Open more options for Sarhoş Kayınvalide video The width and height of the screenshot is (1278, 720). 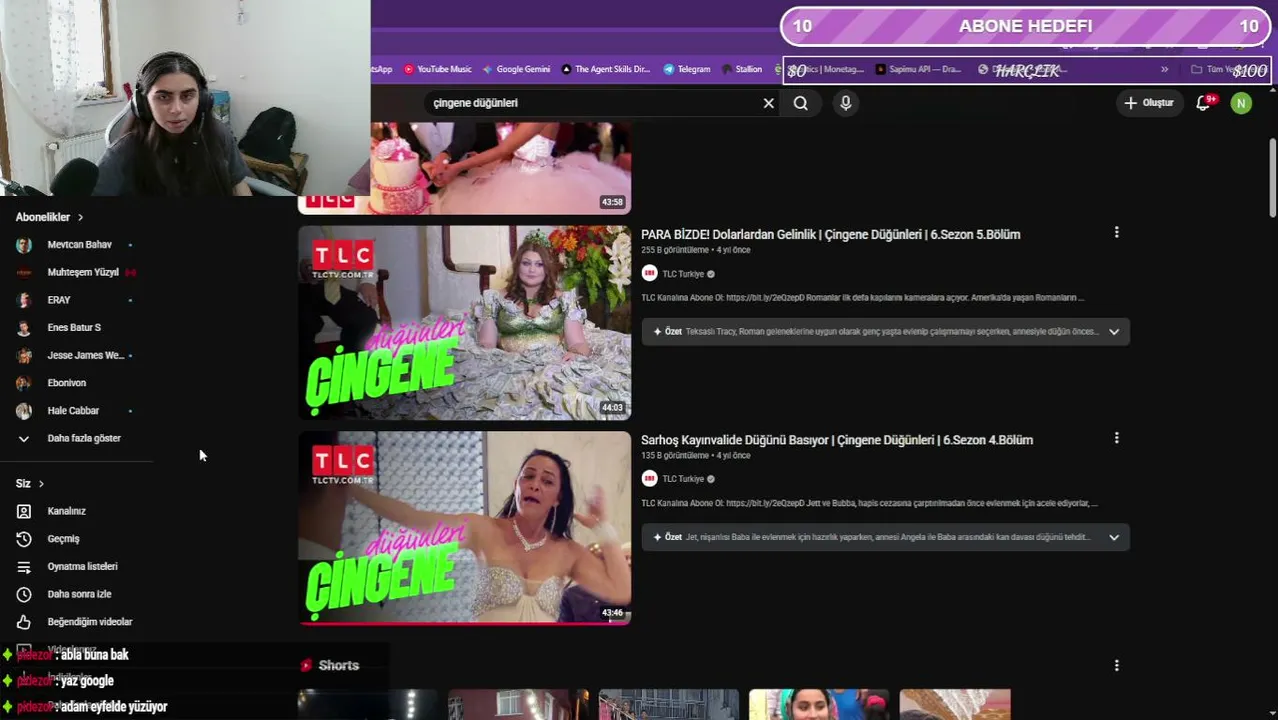pyautogui.click(x=1116, y=438)
